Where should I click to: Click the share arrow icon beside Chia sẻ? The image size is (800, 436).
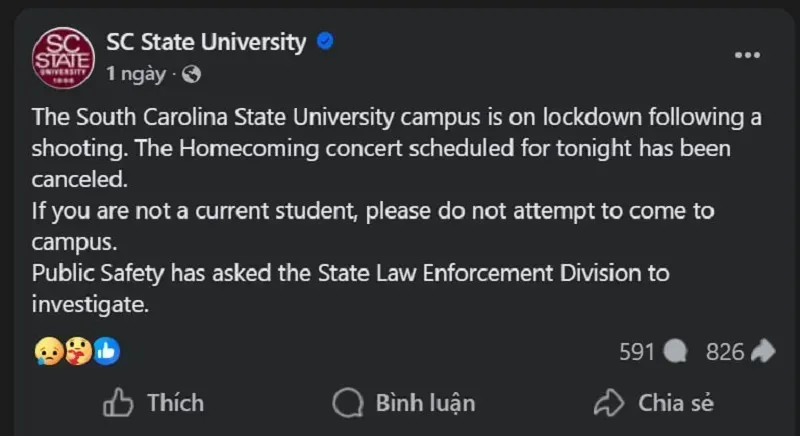pos(608,403)
